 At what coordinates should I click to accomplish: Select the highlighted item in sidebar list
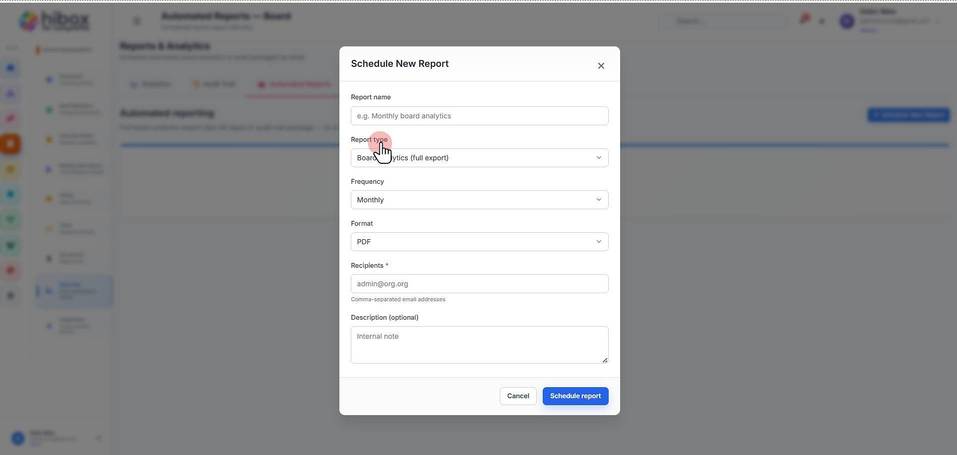point(74,291)
